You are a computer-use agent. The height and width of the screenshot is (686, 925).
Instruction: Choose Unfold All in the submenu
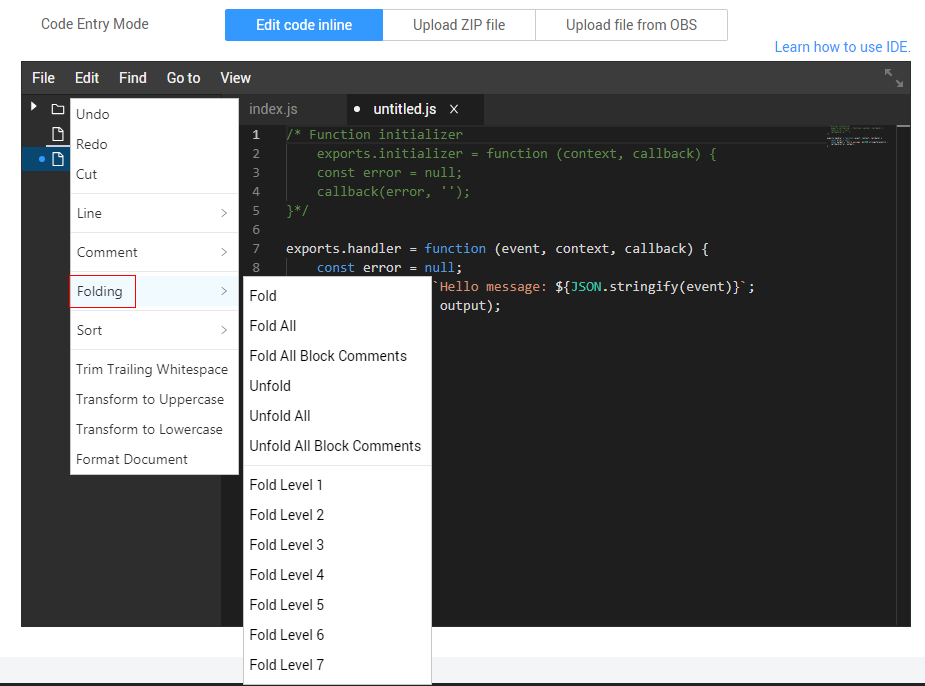337,416
